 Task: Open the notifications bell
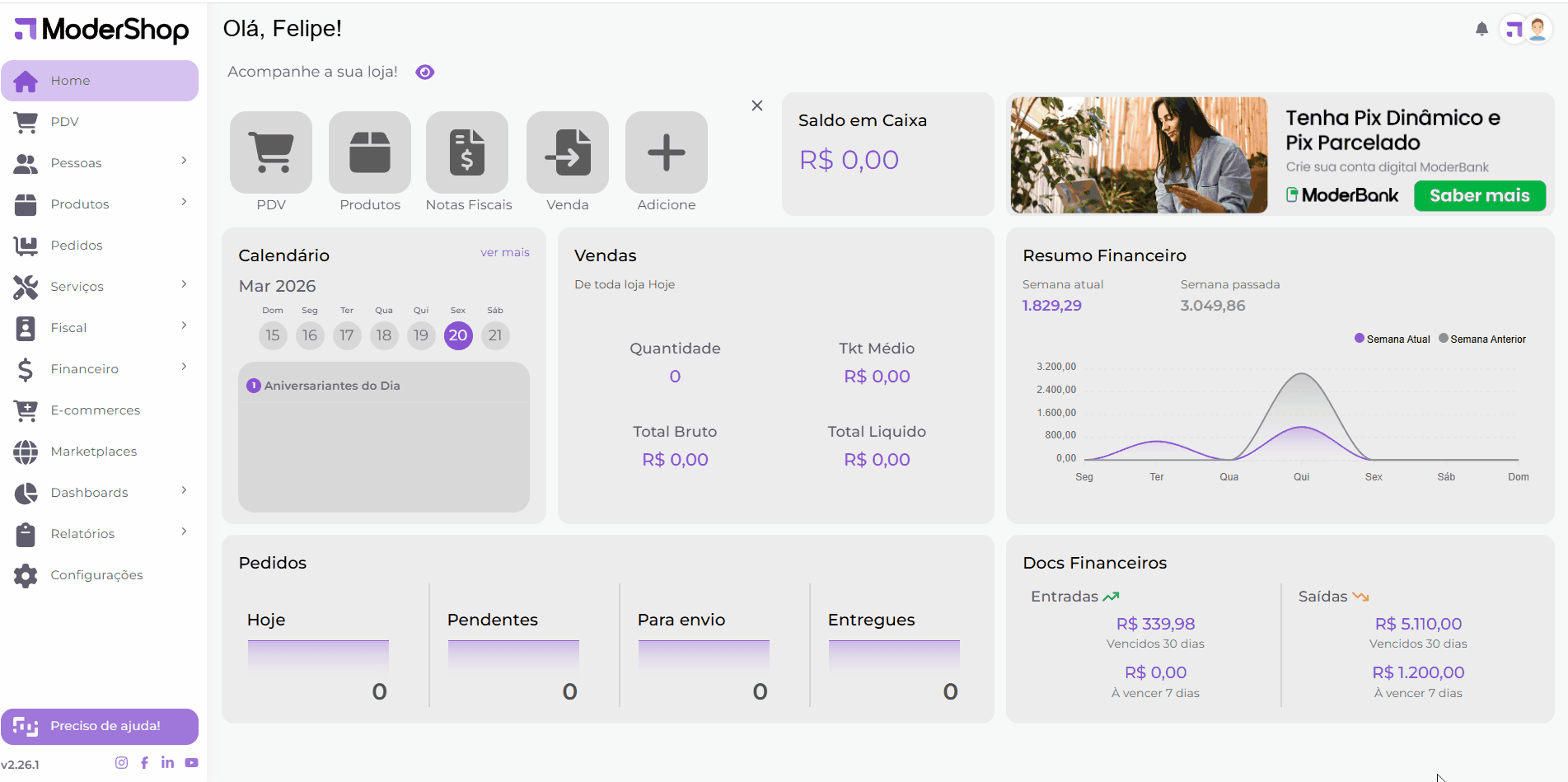[x=1481, y=30]
